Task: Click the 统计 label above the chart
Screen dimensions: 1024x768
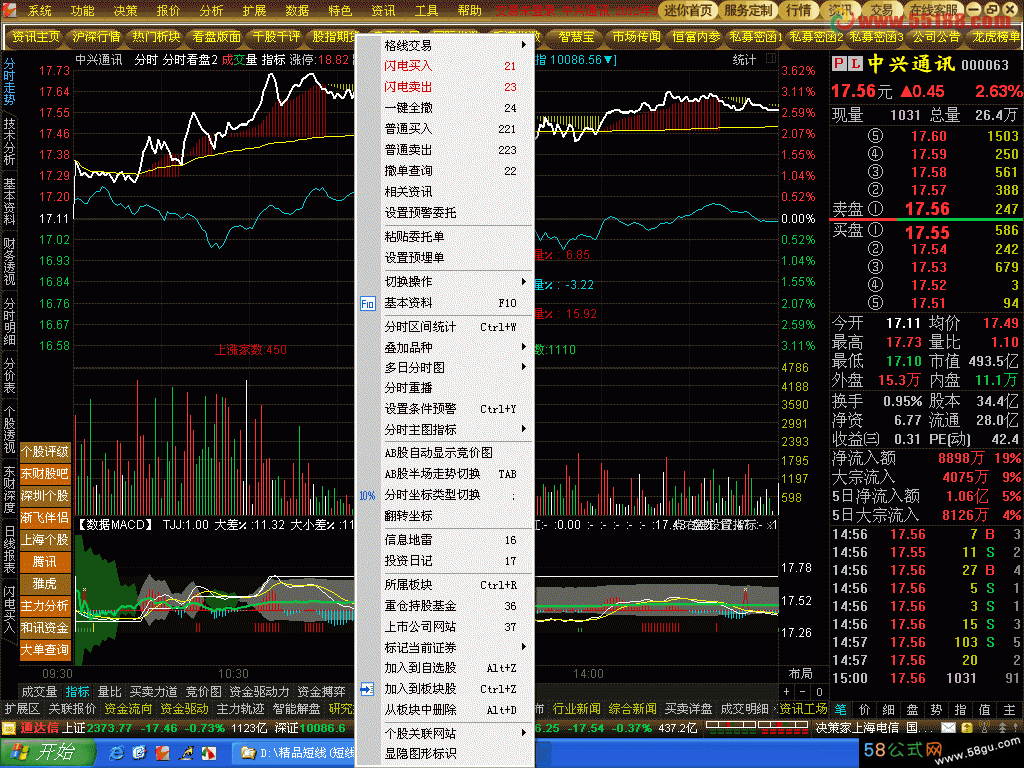Action: click(x=744, y=59)
